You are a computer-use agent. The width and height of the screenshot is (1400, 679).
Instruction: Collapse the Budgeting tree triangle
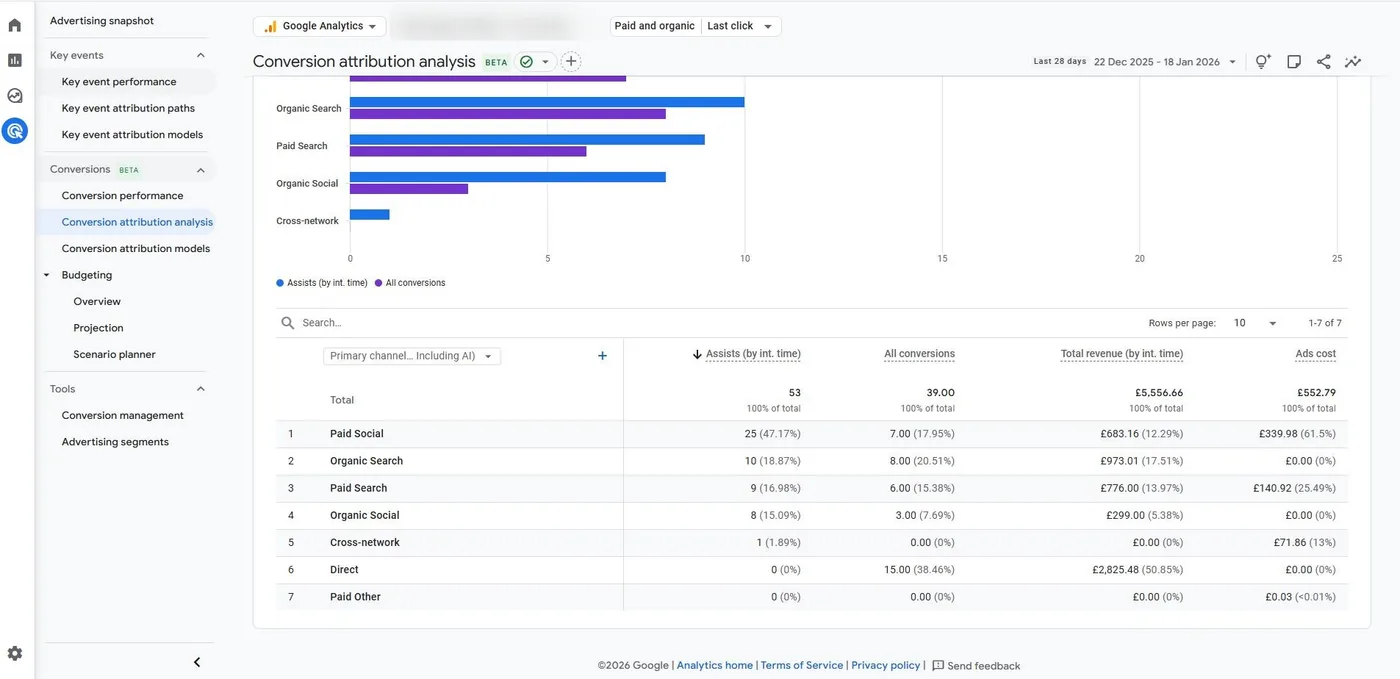click(x=47, y=275)
